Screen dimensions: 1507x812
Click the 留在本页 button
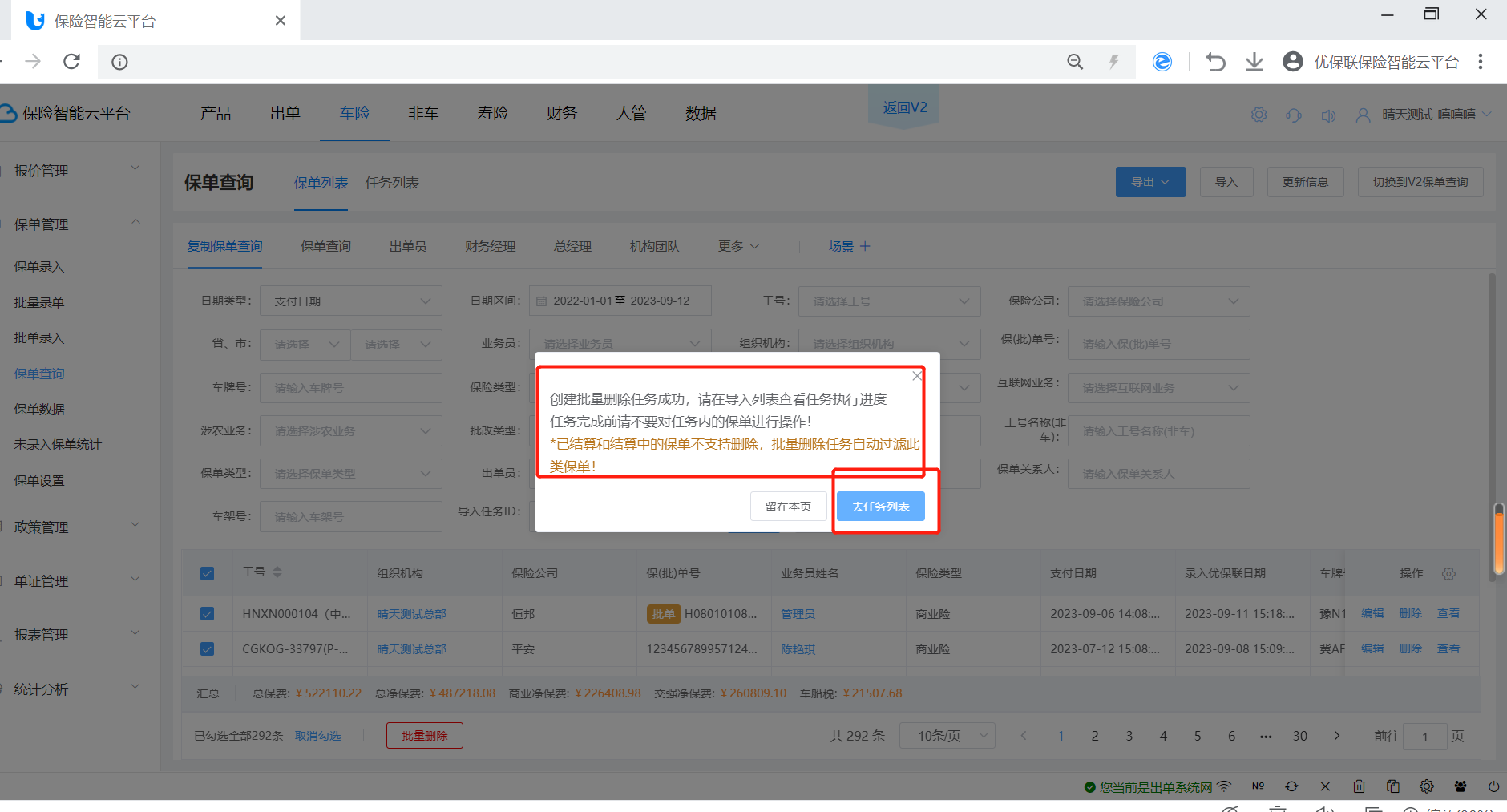click(788, 507)
